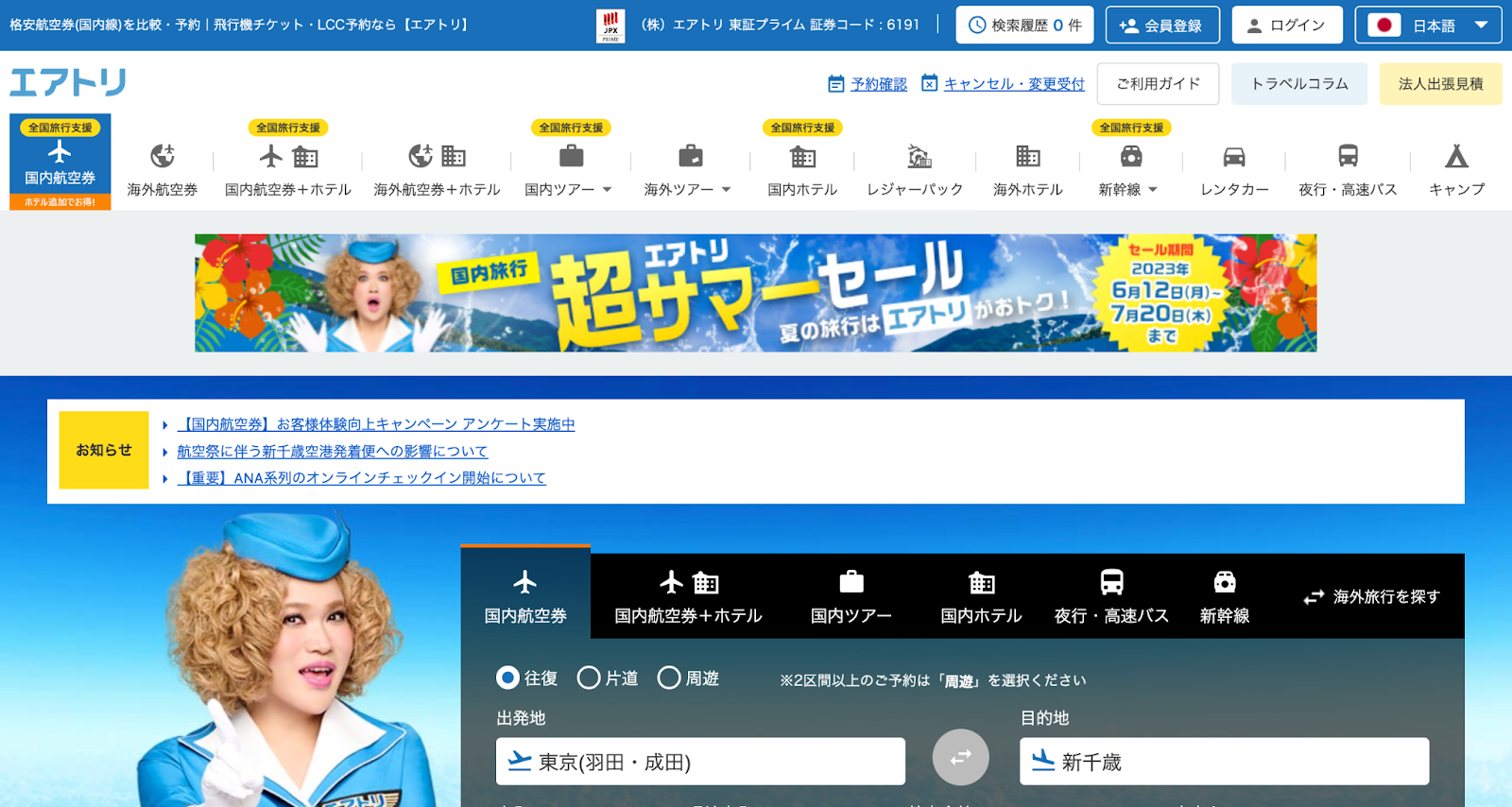Switch to 国内航空券+ホテル search tab
This screenshot has height=807, width=1512.
[x=688, y=596]
